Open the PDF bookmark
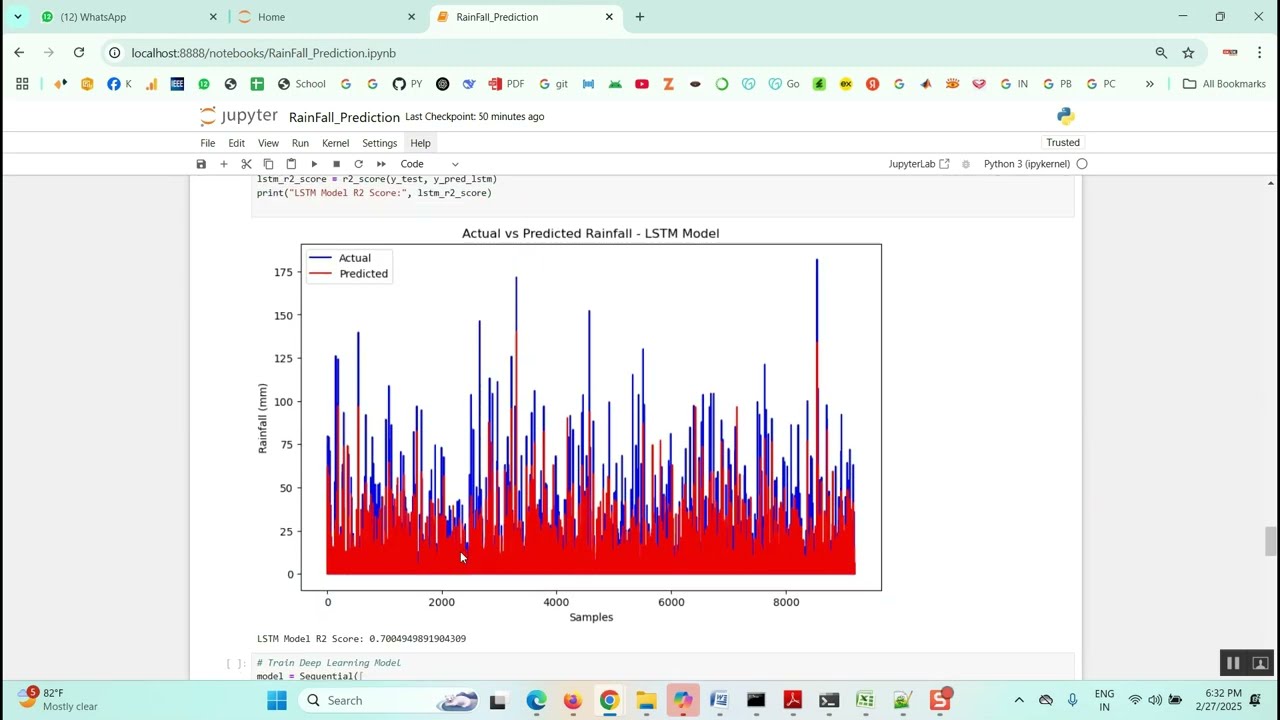 pos(506,84)
